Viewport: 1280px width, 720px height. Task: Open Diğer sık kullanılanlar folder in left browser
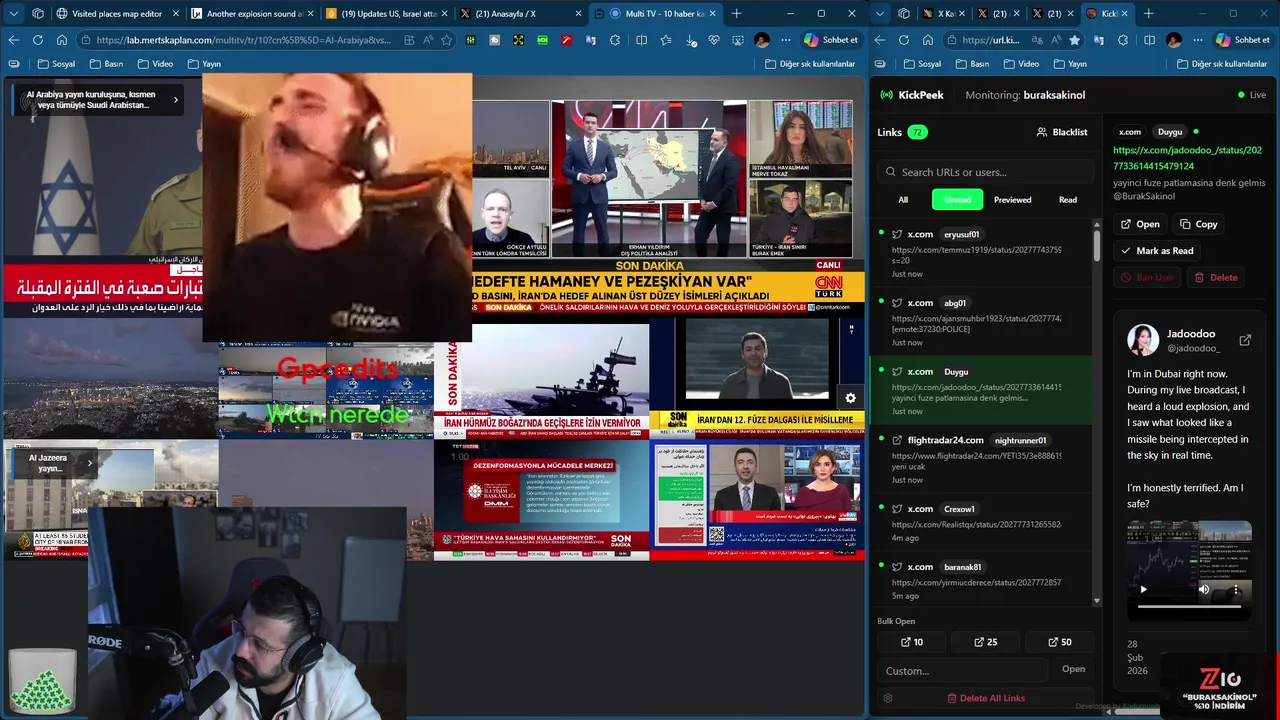coord(810,64)
